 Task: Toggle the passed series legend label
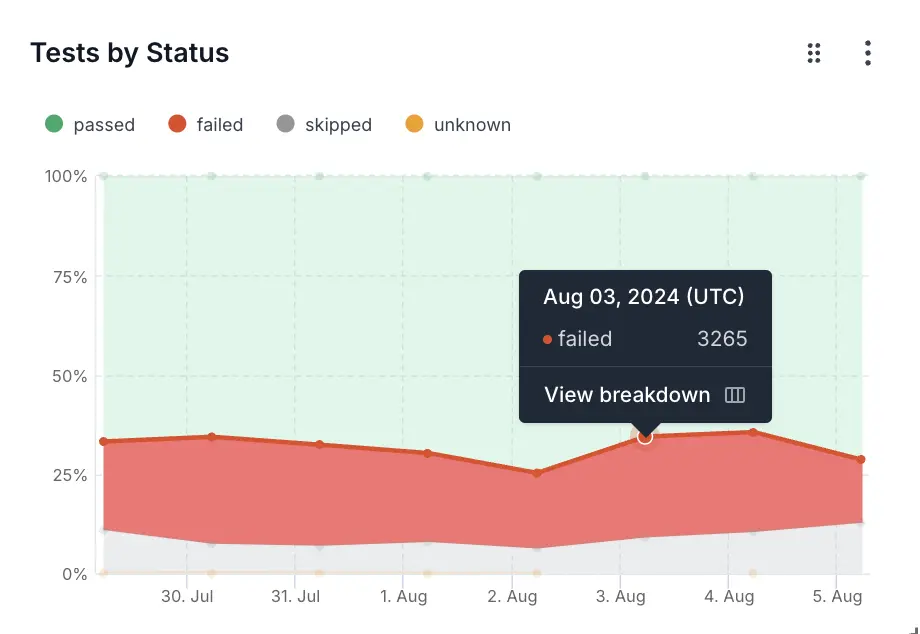(x=104, y=125)
